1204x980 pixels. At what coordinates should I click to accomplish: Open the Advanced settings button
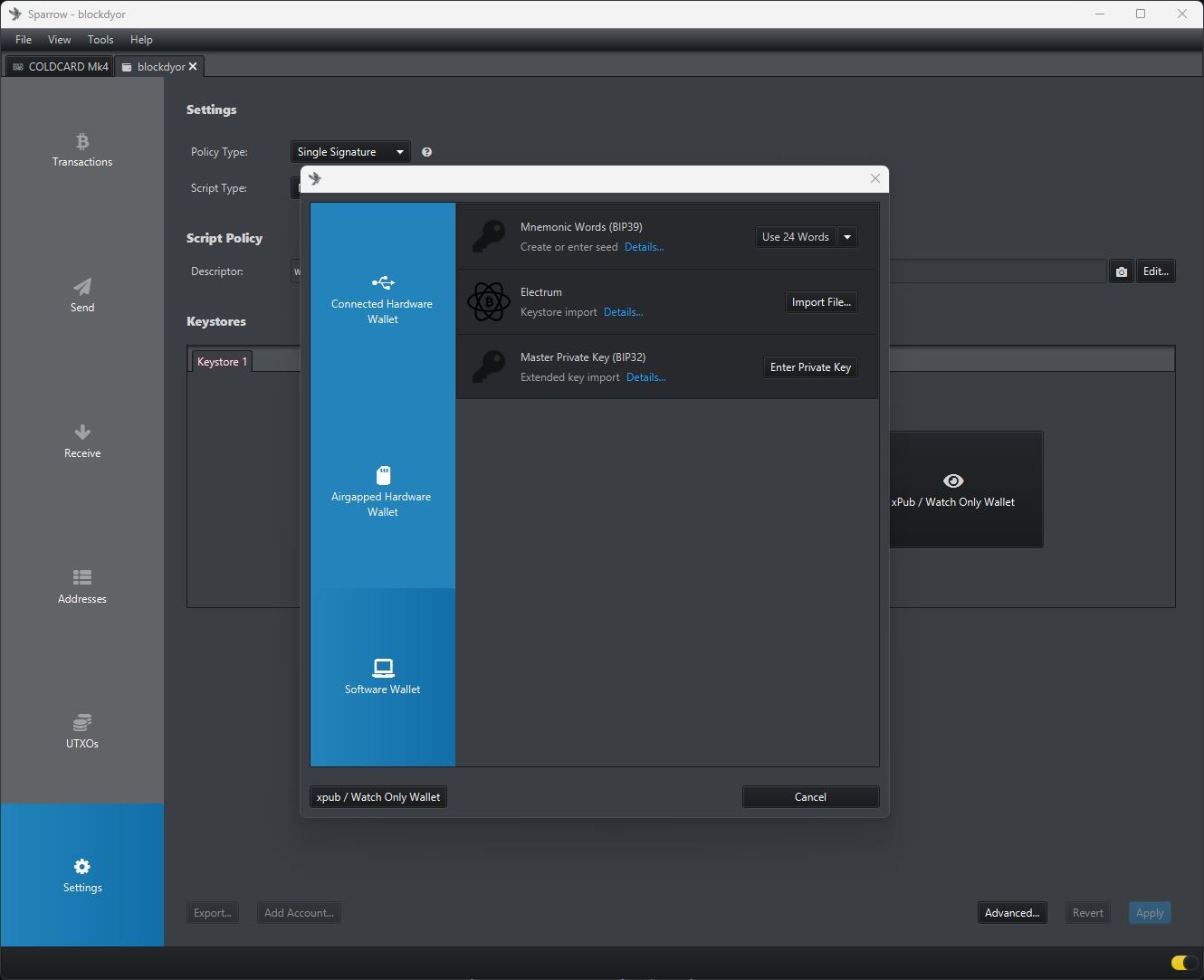point(1012,913)
